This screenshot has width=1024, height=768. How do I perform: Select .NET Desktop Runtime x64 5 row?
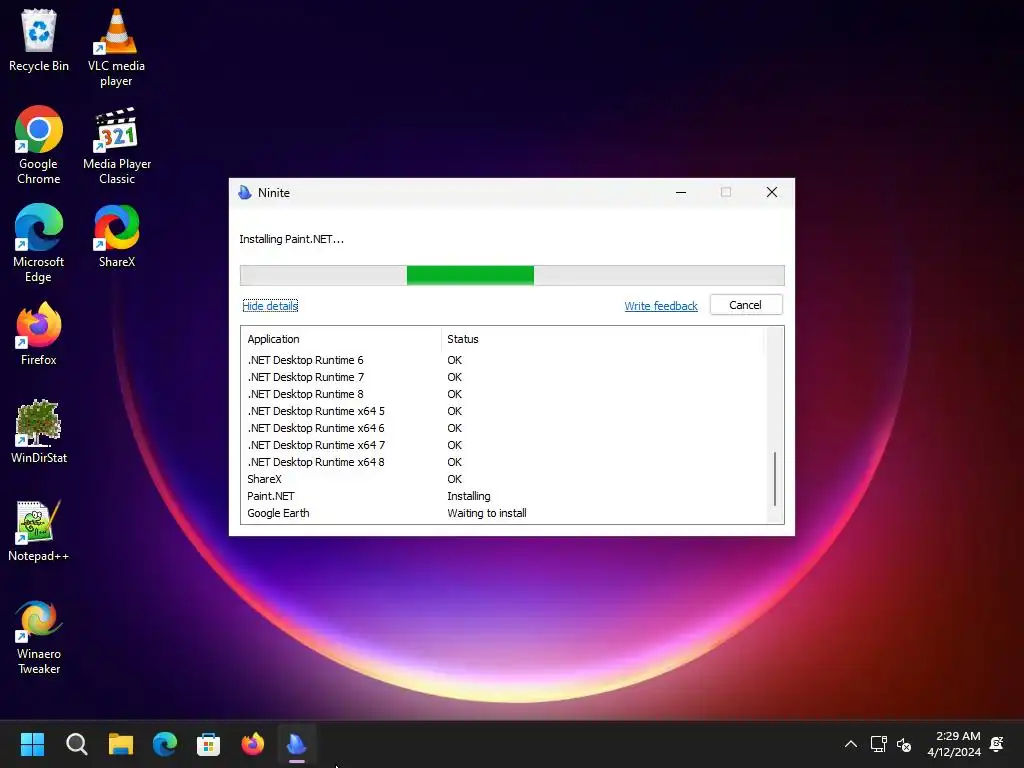tap(502, 411)
